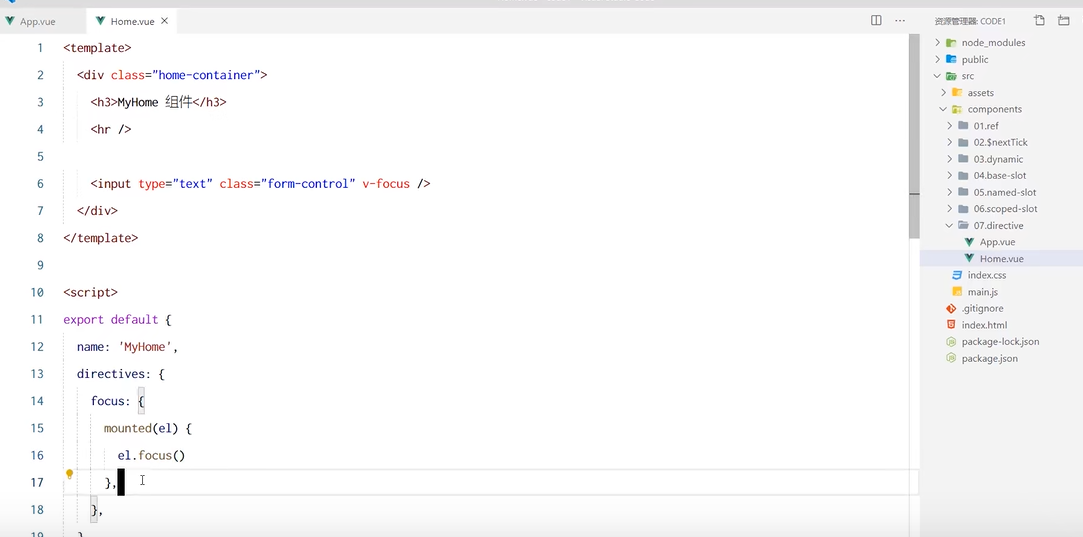Click the JS icon beside main.js

(957, 291)
